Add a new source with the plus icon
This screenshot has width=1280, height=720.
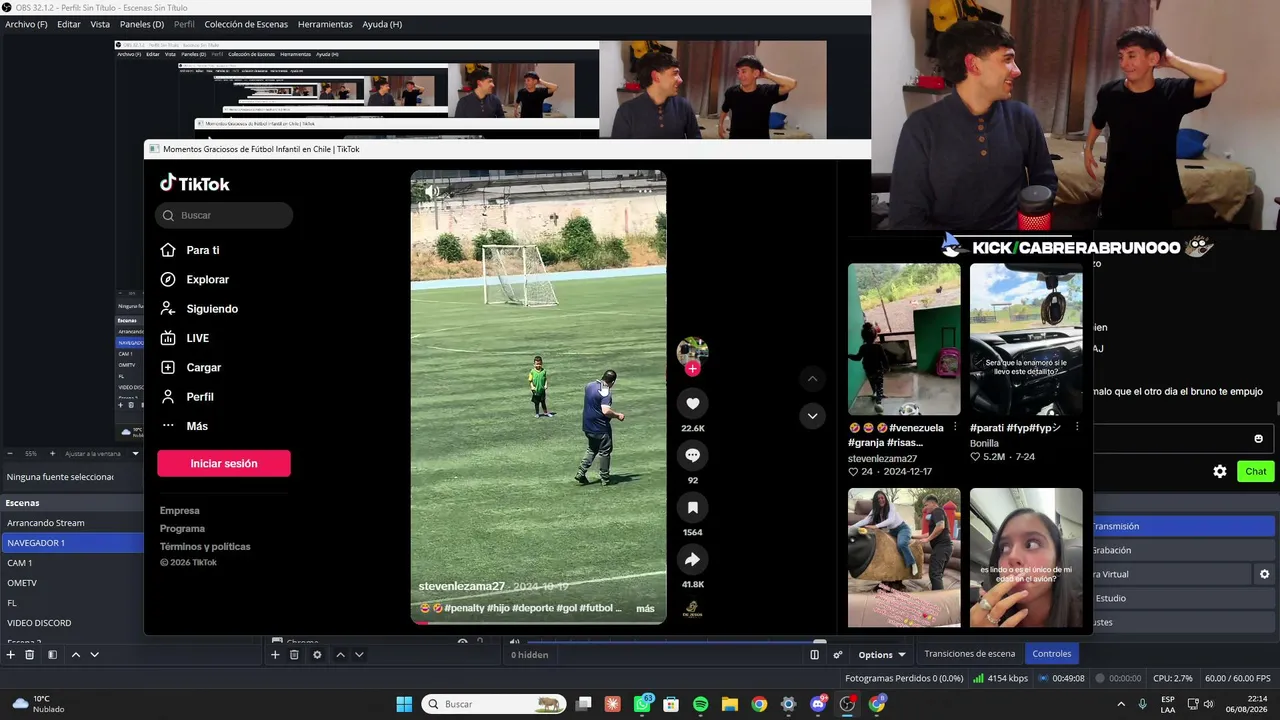275,655
